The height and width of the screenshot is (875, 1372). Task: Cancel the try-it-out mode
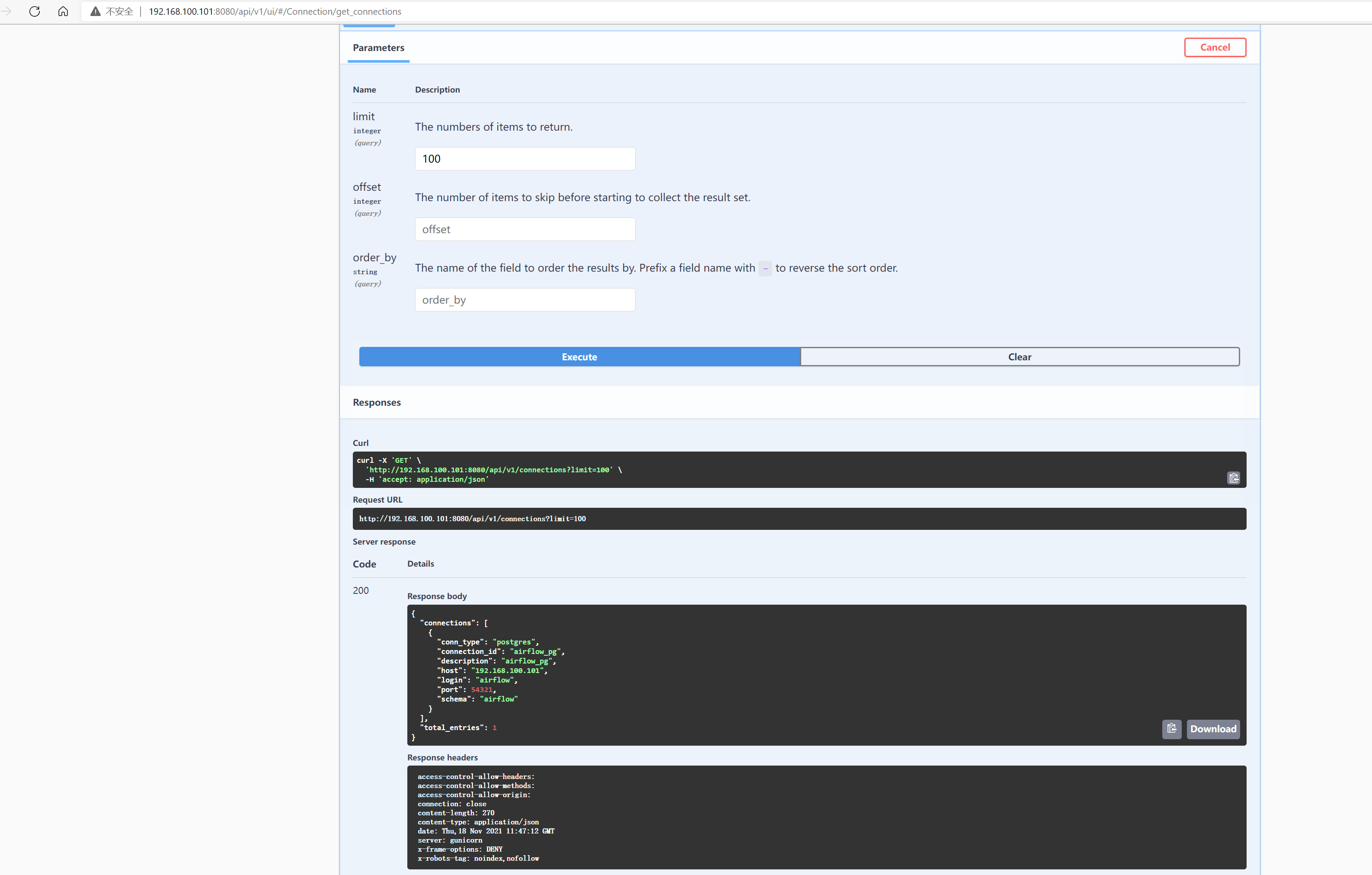pyautogui.click(x=1214, y=47)
